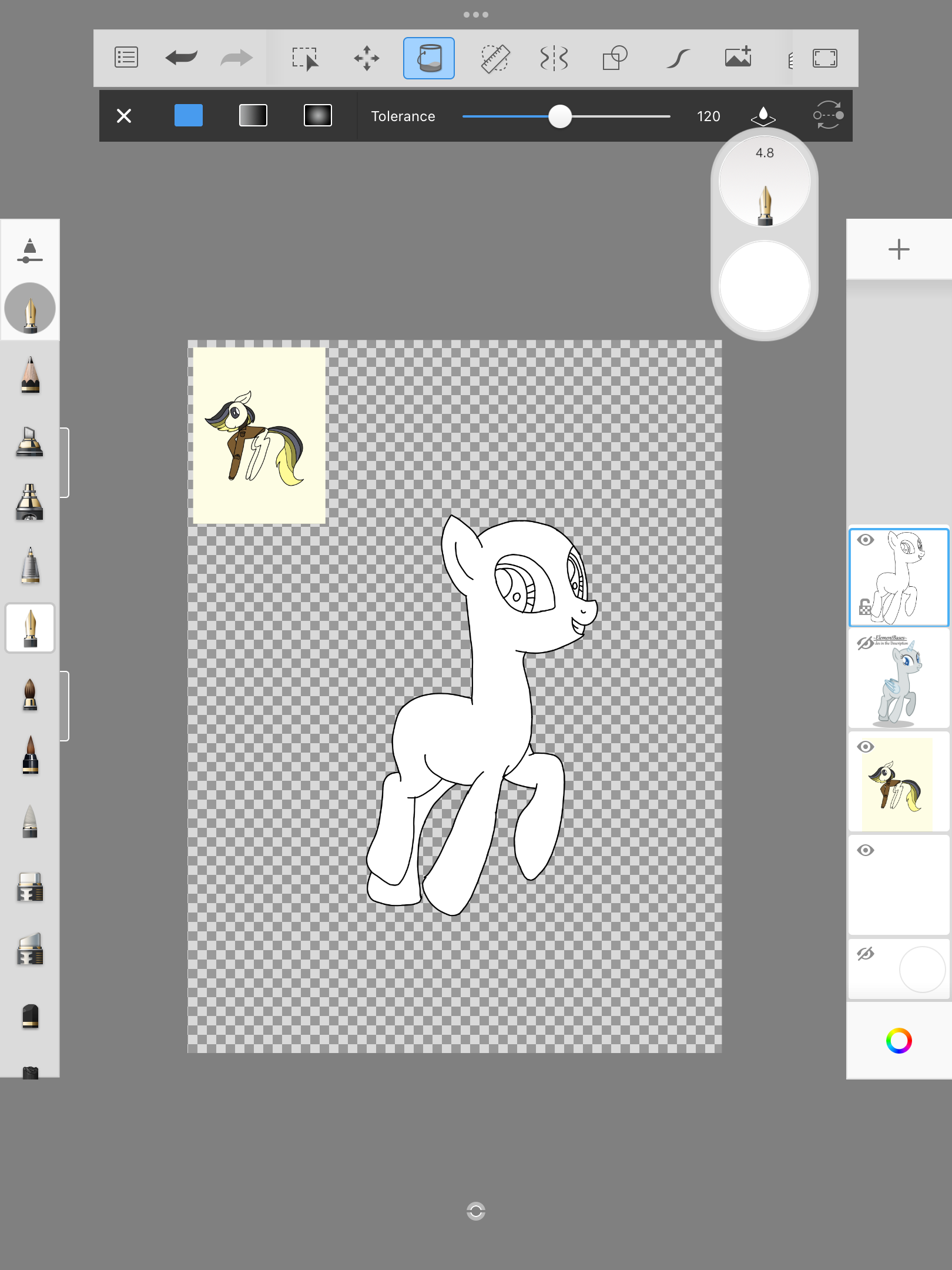Undo the last action
Image resolution: width=952 pixels, height=1270 pixels.
pyautogui.click(x=181, y=58)
